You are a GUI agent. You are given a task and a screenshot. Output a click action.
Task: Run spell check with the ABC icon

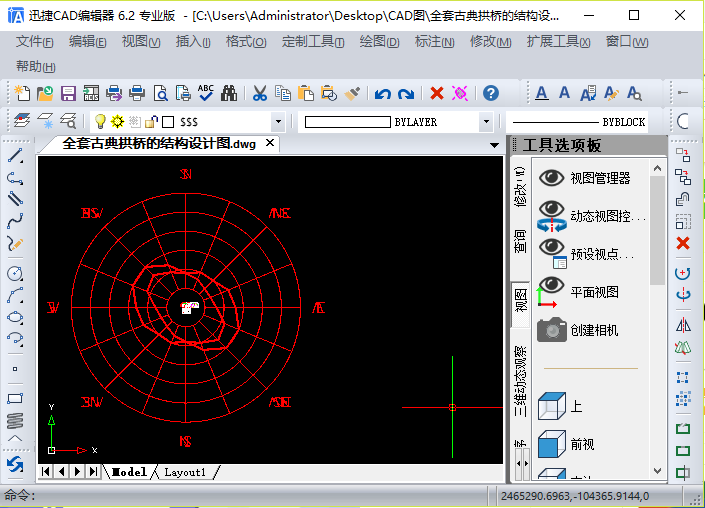pos(206,93)
